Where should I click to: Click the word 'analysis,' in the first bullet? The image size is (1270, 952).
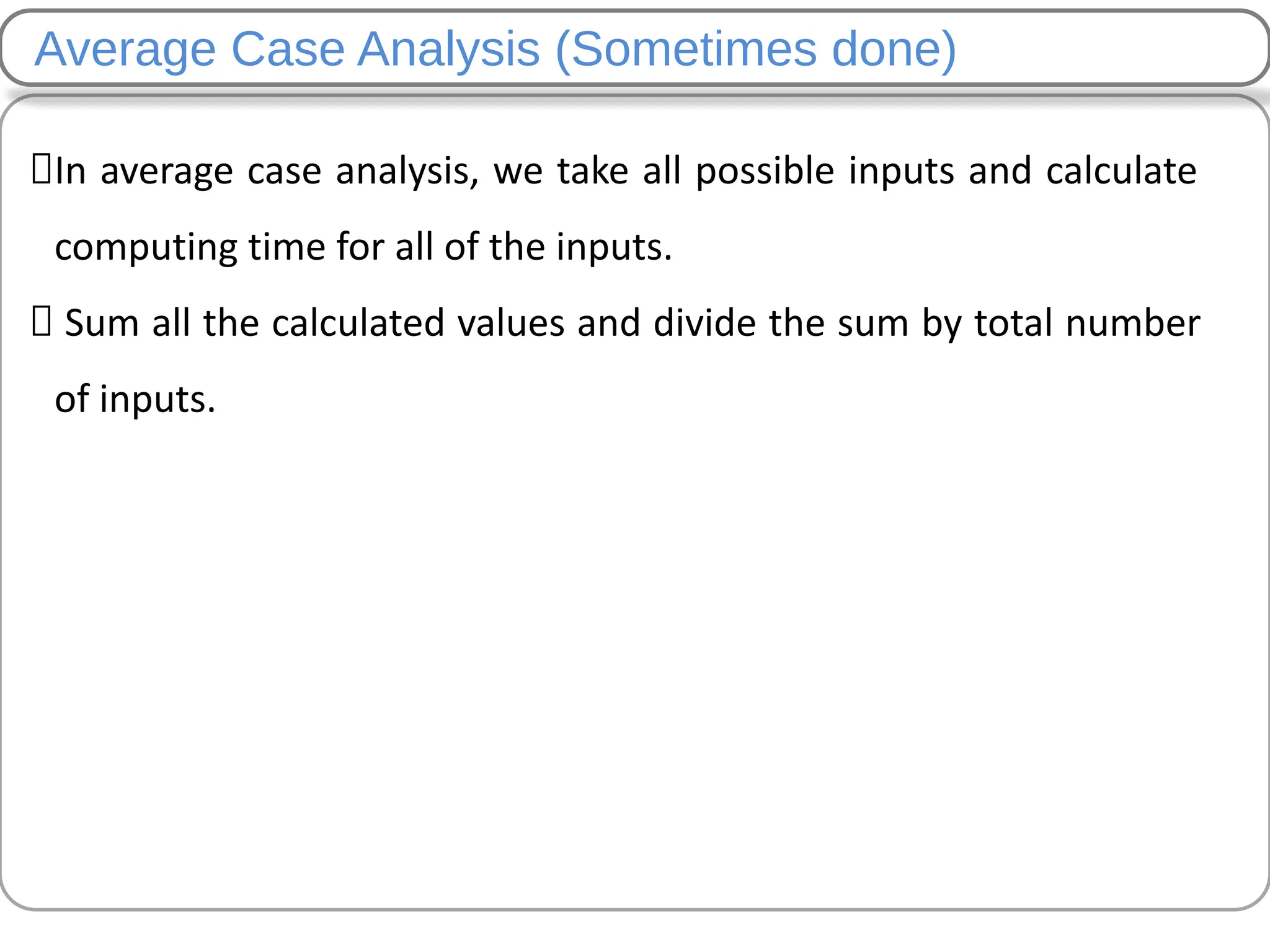tap(407, 172)
